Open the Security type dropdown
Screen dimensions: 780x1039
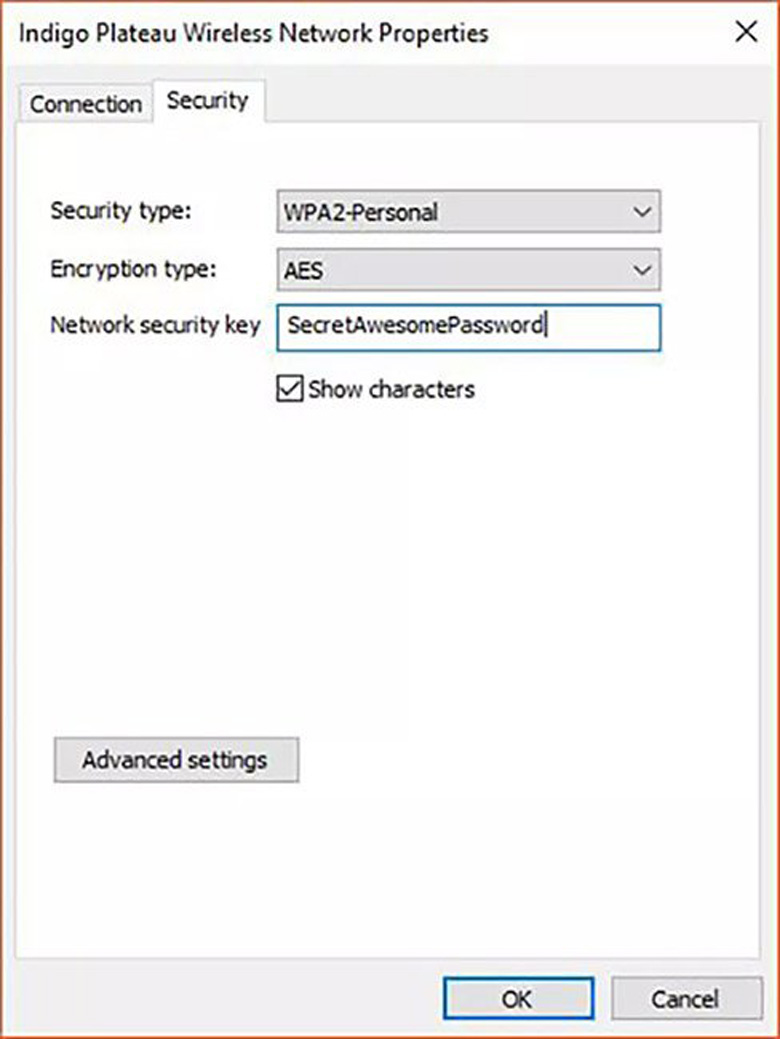[467, 211]
